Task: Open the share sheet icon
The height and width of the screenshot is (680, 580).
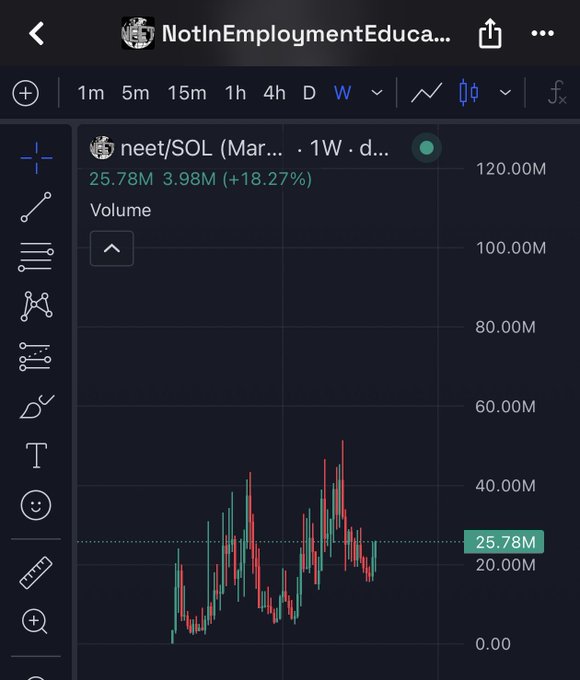Action: pyautogui.click(x=490, y=33)
